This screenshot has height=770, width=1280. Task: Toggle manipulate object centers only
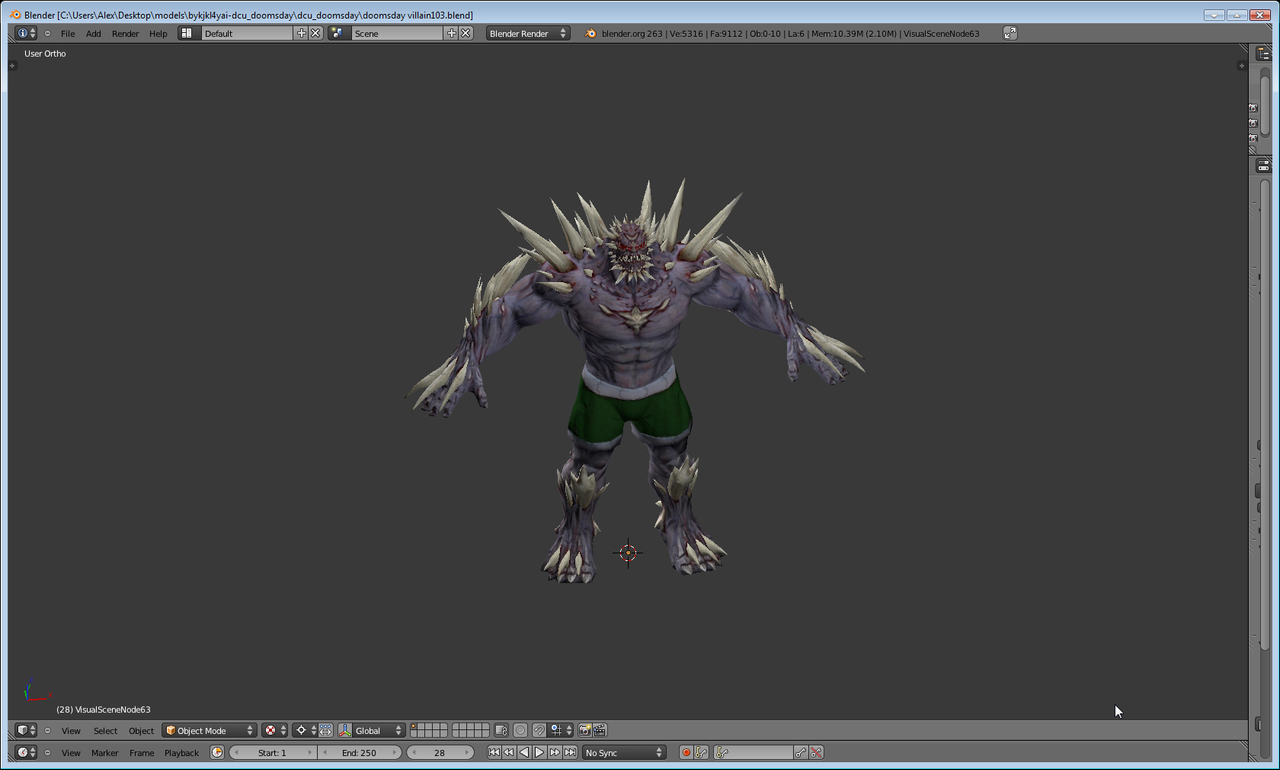pos(326,731)
